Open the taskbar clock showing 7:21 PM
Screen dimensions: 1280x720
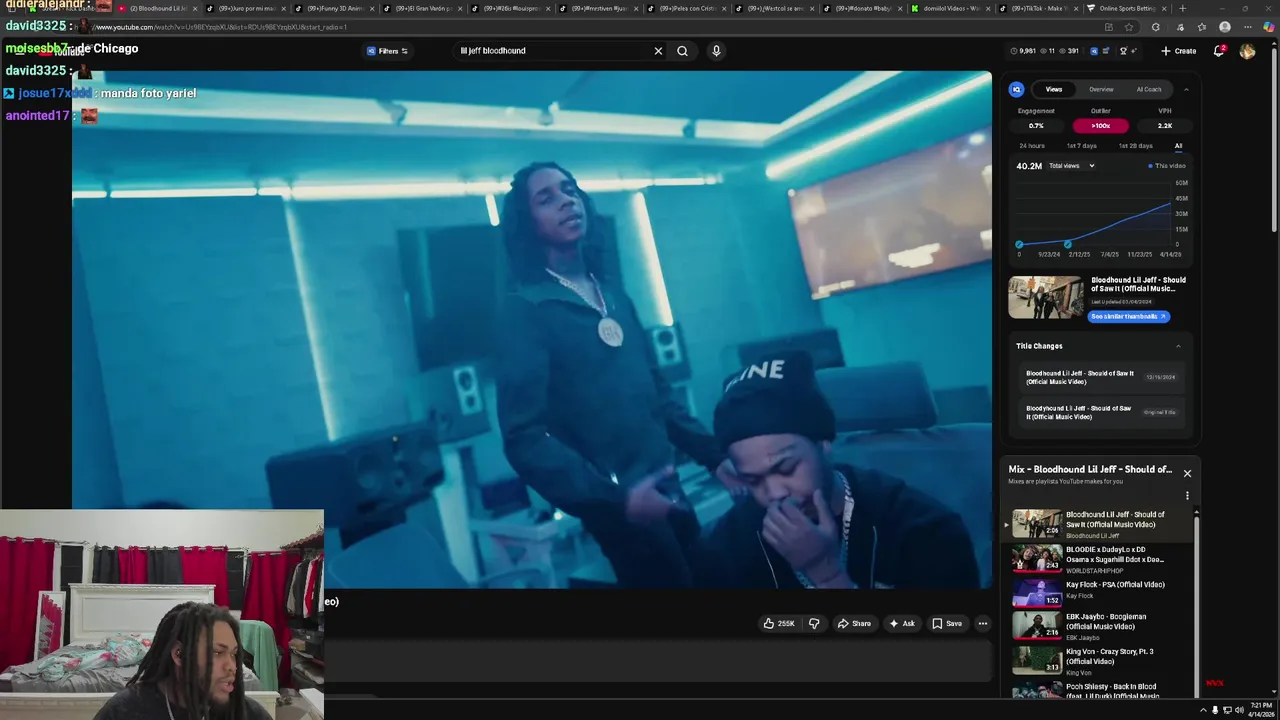tap(1261, 710)
